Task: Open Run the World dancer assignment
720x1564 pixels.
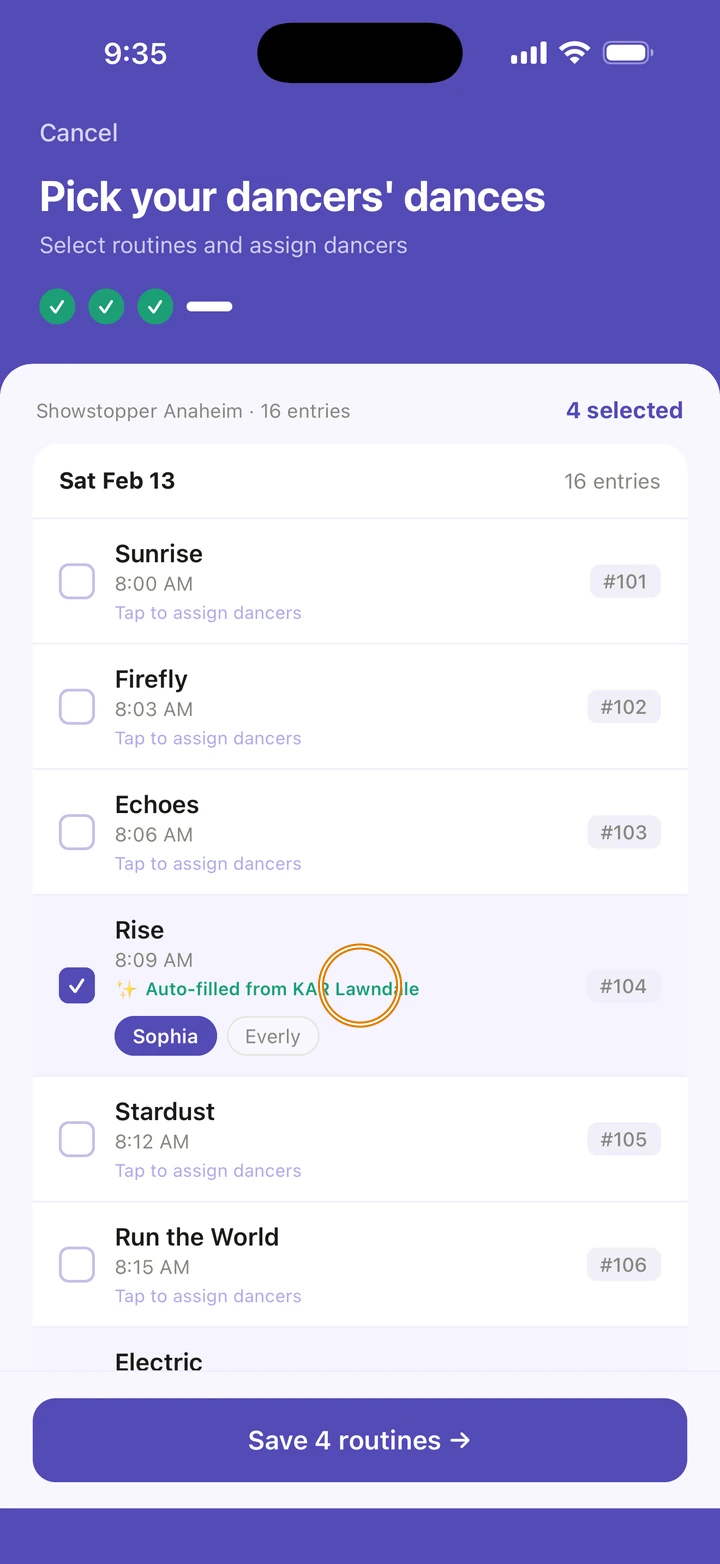Action: click(208, 1296)
